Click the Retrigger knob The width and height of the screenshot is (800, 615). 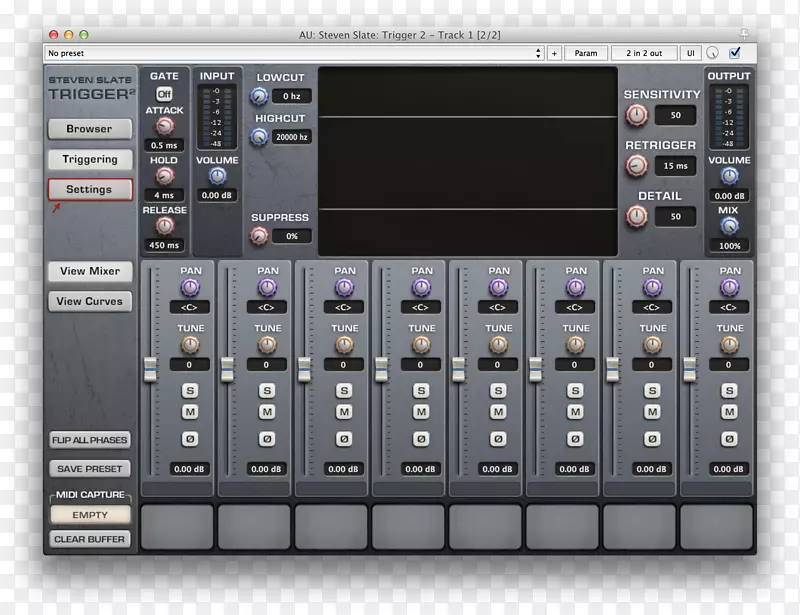636,166
